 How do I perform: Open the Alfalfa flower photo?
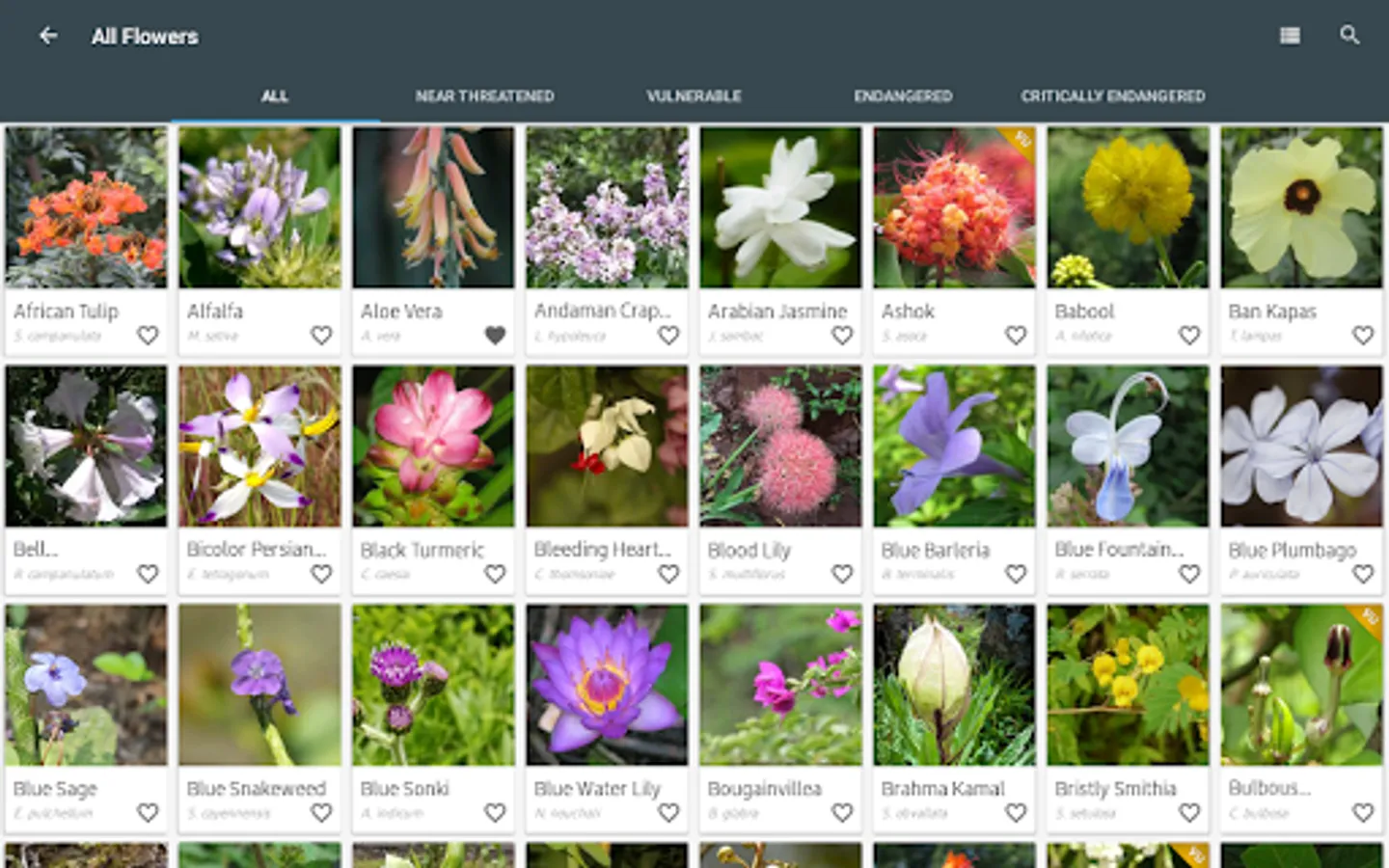[259, 207]
